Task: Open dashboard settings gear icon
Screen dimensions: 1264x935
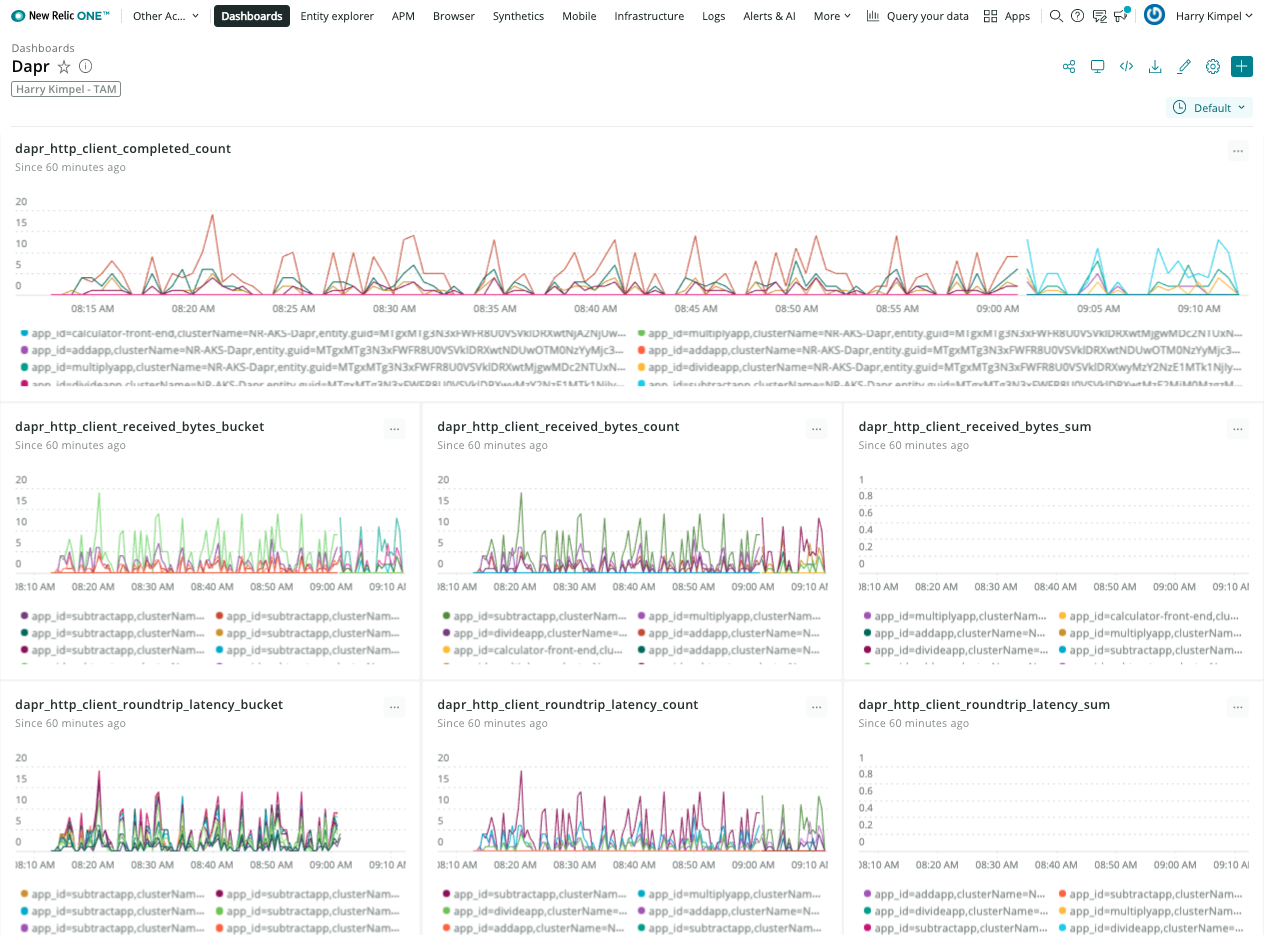Action: click(x=1213, y=67)
